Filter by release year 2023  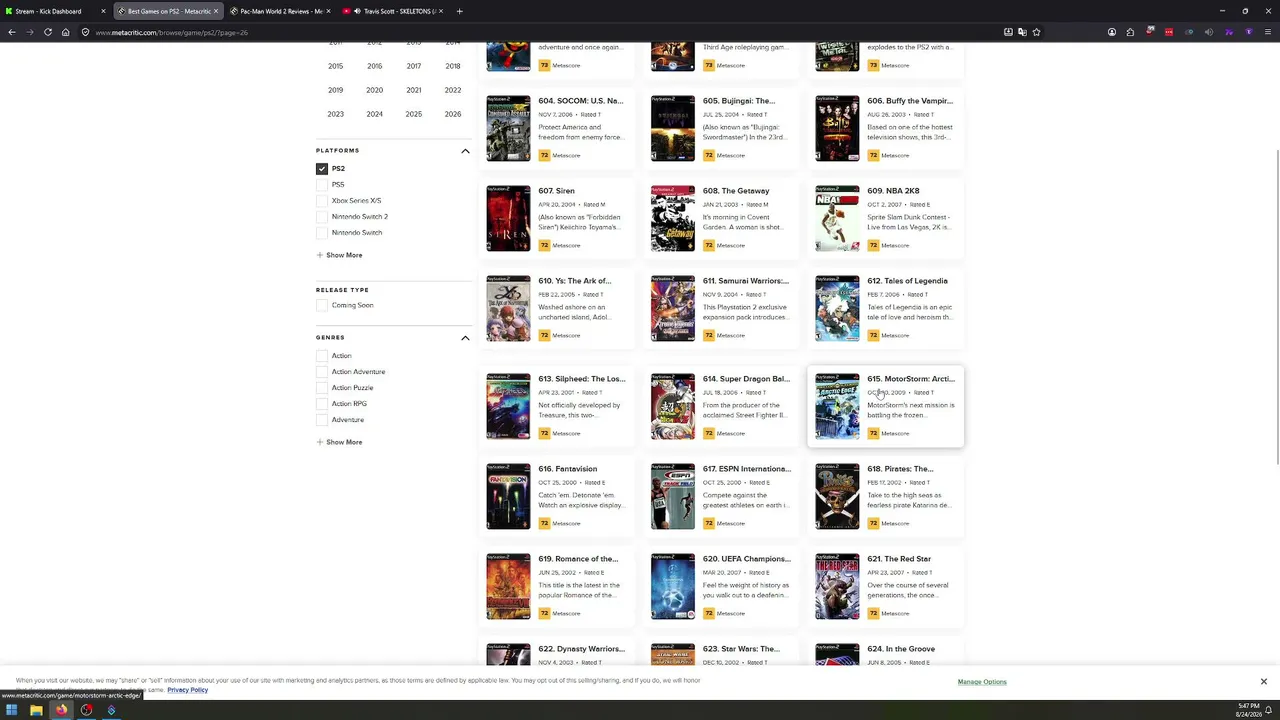(335, 114)
